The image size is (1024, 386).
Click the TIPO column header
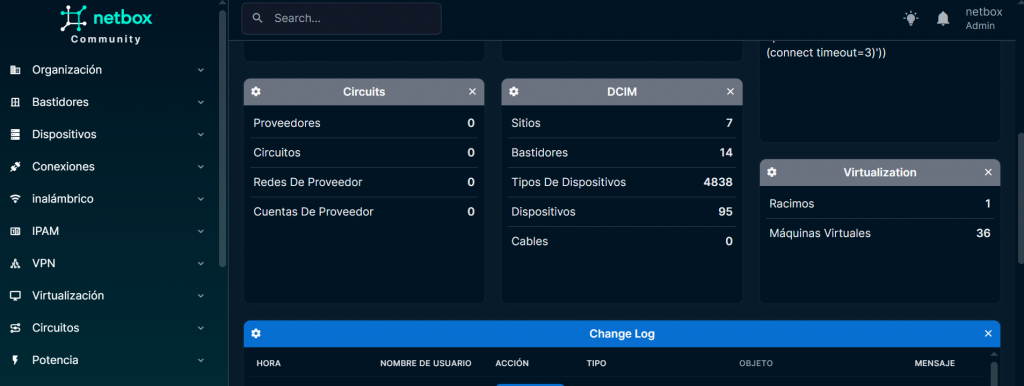point(597,363)
